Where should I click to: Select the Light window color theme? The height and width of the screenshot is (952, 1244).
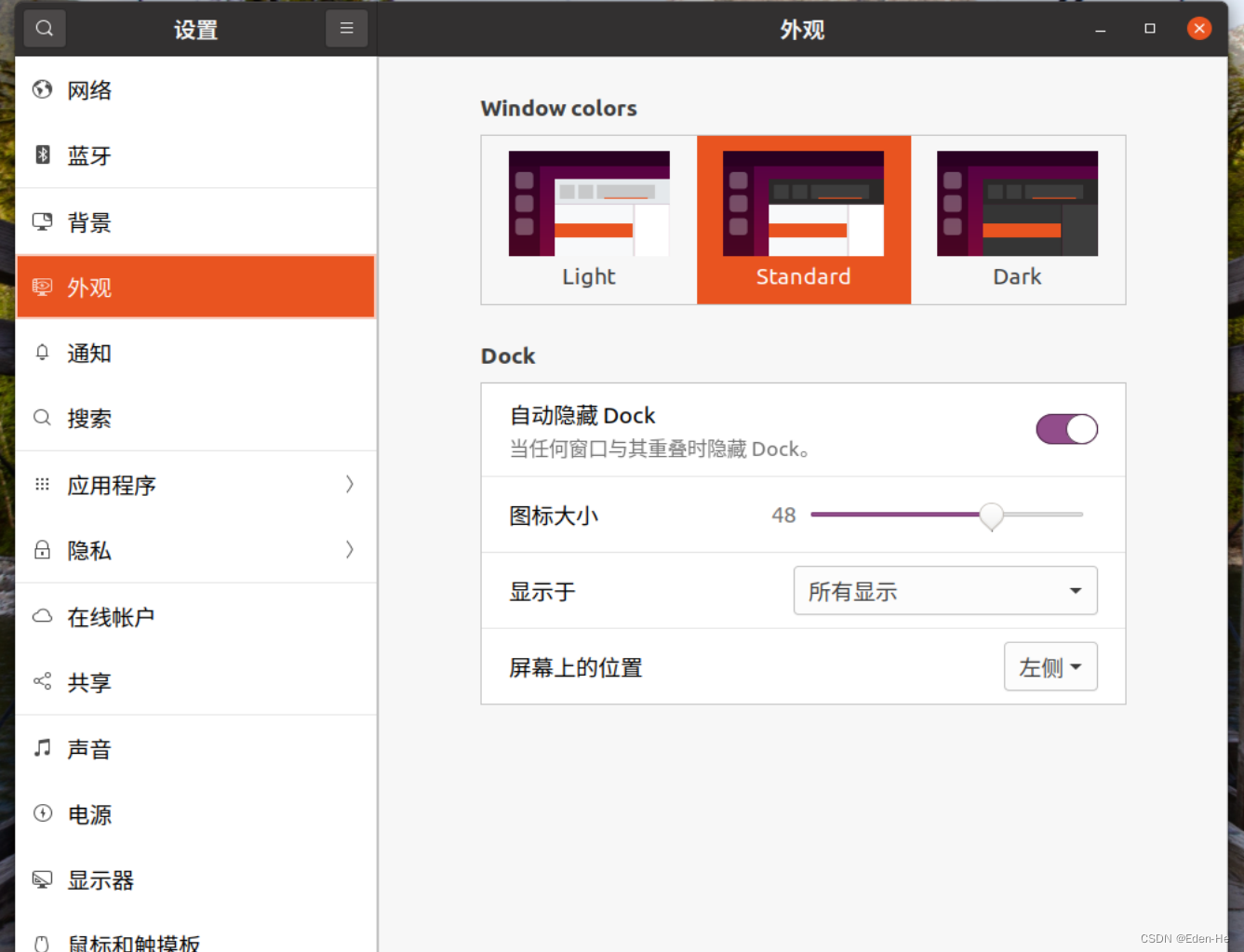[x=588, y=221]
